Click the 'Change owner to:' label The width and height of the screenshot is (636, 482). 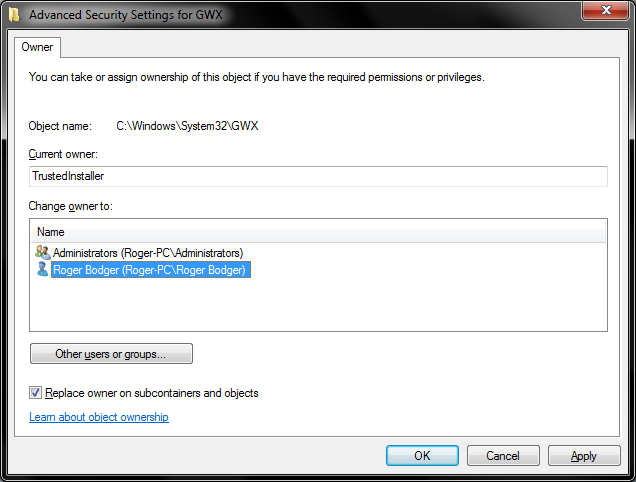click(71, 206)
